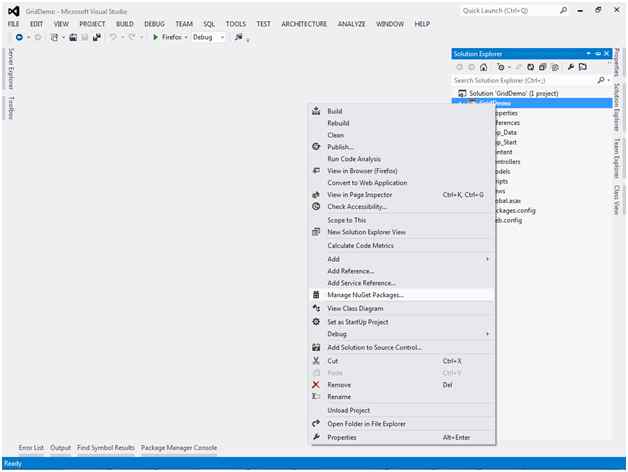Screen dimensions: 628x472
Task: Click the Open Folder arrow icon
Action: [316, 424]
